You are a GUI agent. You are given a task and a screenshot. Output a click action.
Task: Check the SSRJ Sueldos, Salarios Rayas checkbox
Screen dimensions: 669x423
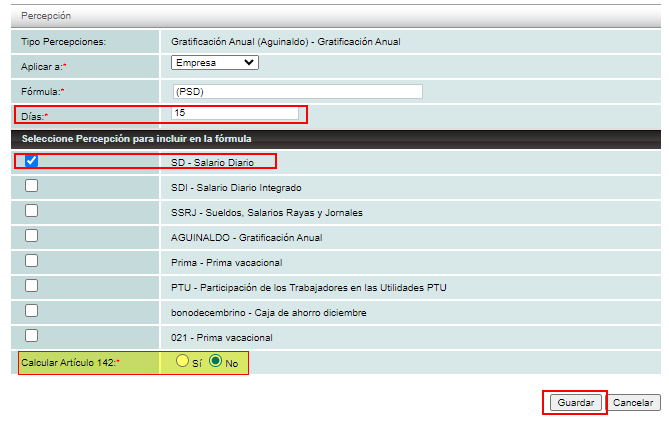click(32, 211)
